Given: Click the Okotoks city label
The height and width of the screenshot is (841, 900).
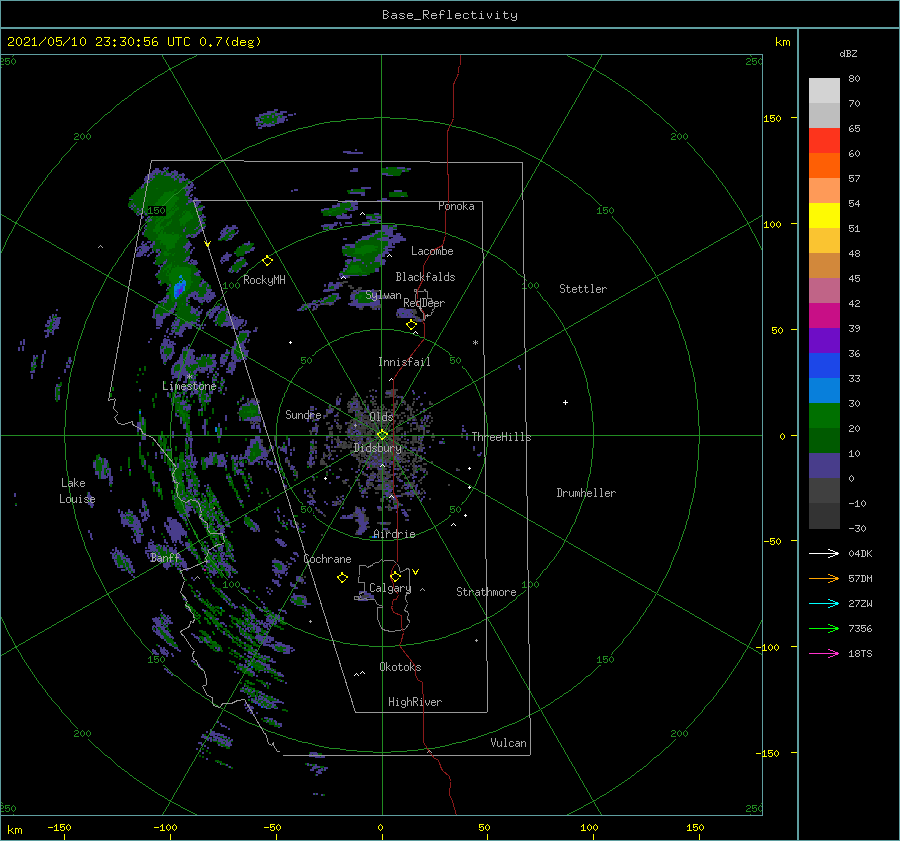Looking at the screenshot, I should tap(400, 667).
